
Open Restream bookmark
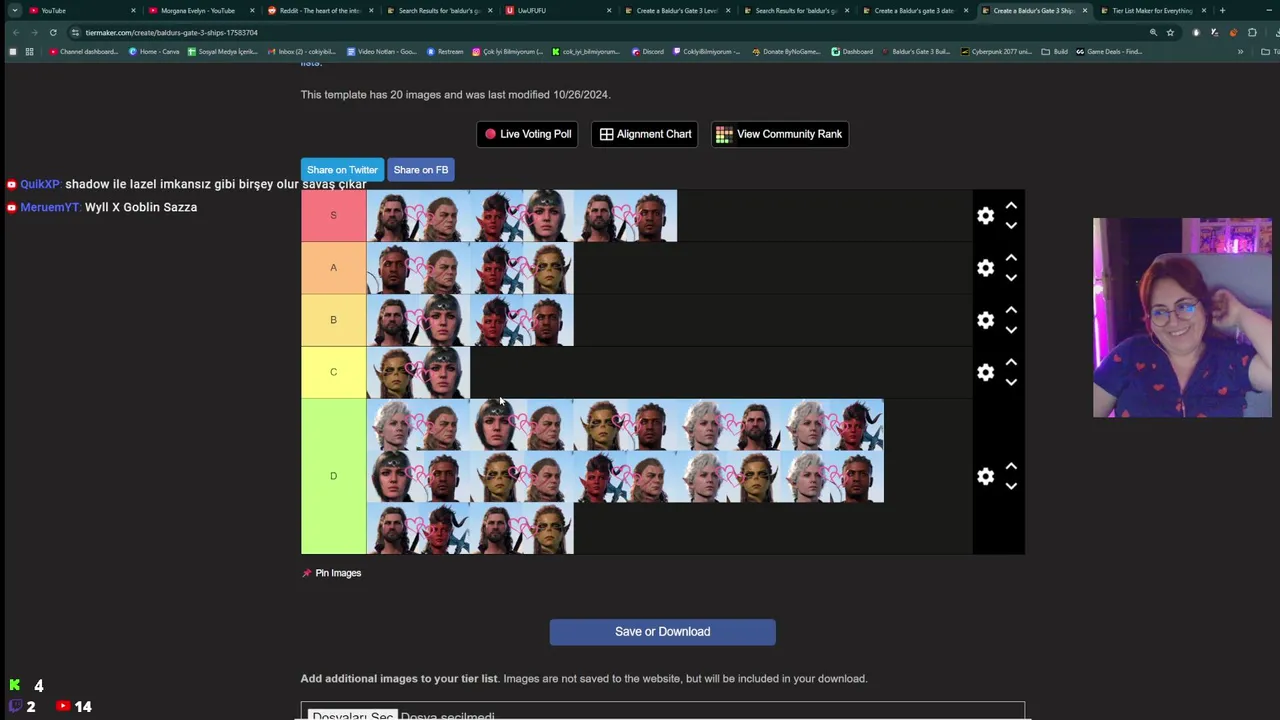tap(445, 51)
